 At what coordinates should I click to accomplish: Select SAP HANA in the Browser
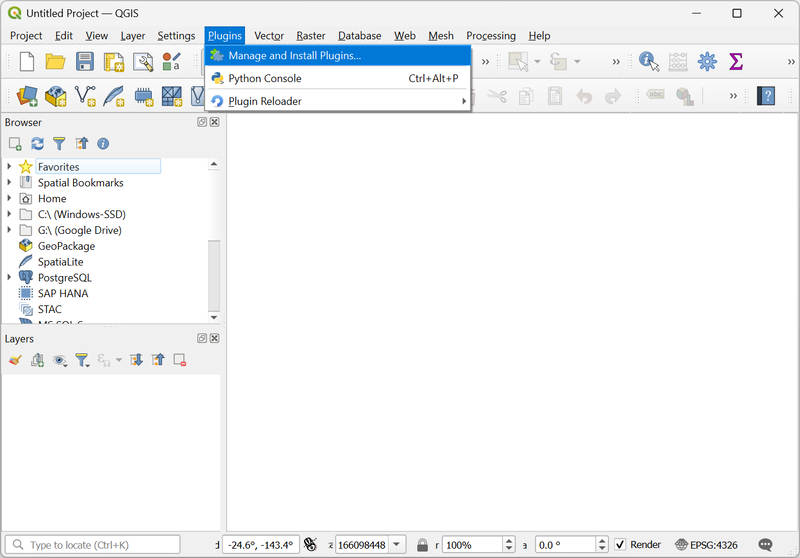pyautogui.click(x=63, y=293)
